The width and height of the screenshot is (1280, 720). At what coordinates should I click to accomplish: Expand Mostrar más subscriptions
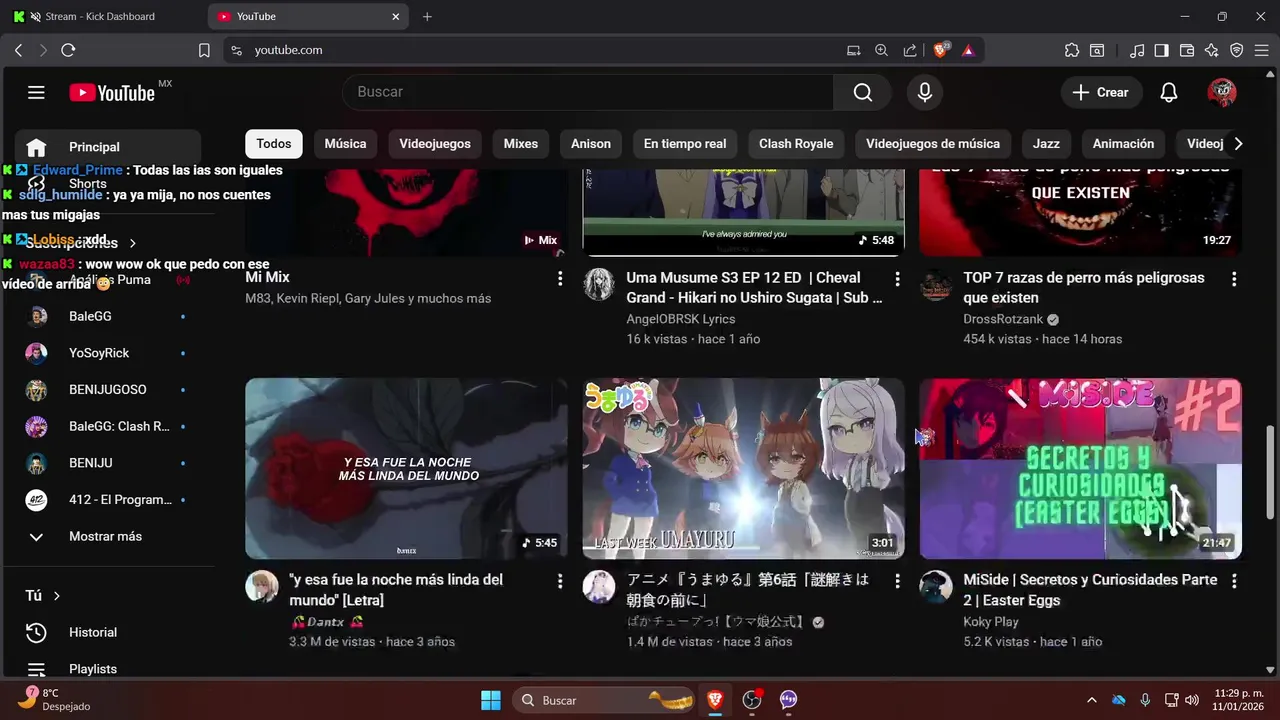click(x=108, y=536)
